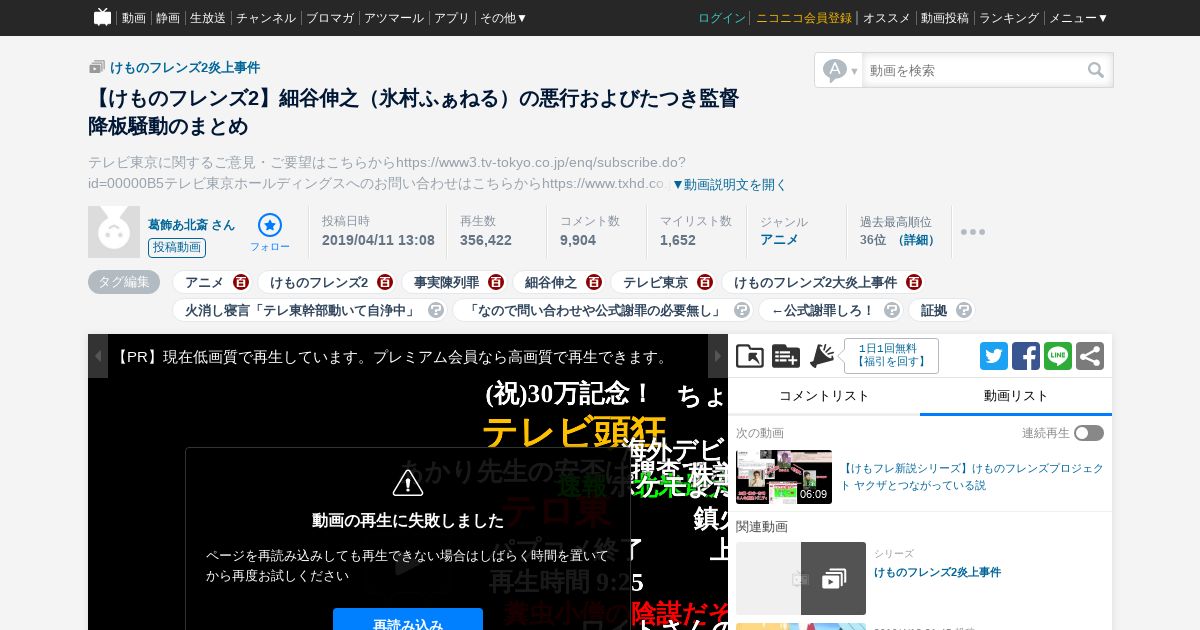Open the アプリ top menu item
Viewport: 1200px width, 630px height.
coord(452,18)
